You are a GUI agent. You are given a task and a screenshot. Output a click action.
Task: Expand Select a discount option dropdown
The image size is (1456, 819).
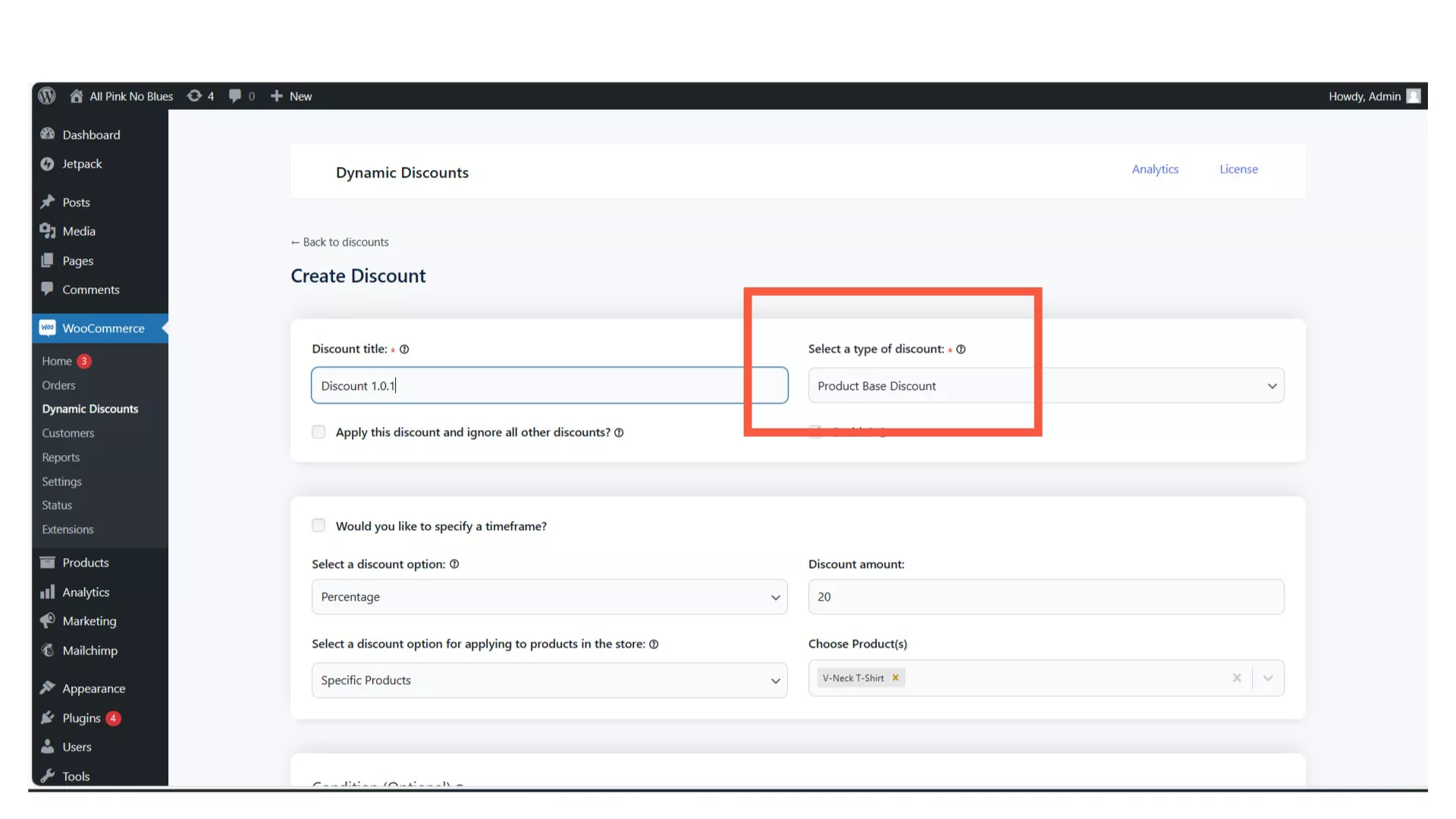pos(775,597)
